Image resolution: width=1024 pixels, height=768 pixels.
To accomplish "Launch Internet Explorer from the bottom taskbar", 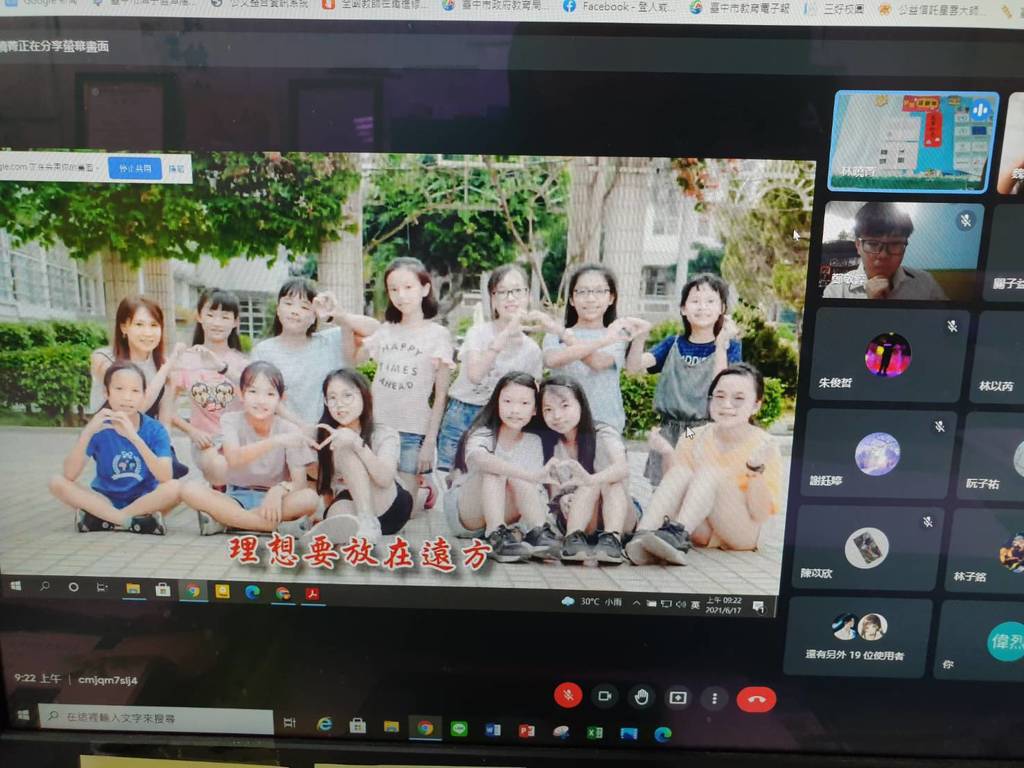I will tap(324, 724).
